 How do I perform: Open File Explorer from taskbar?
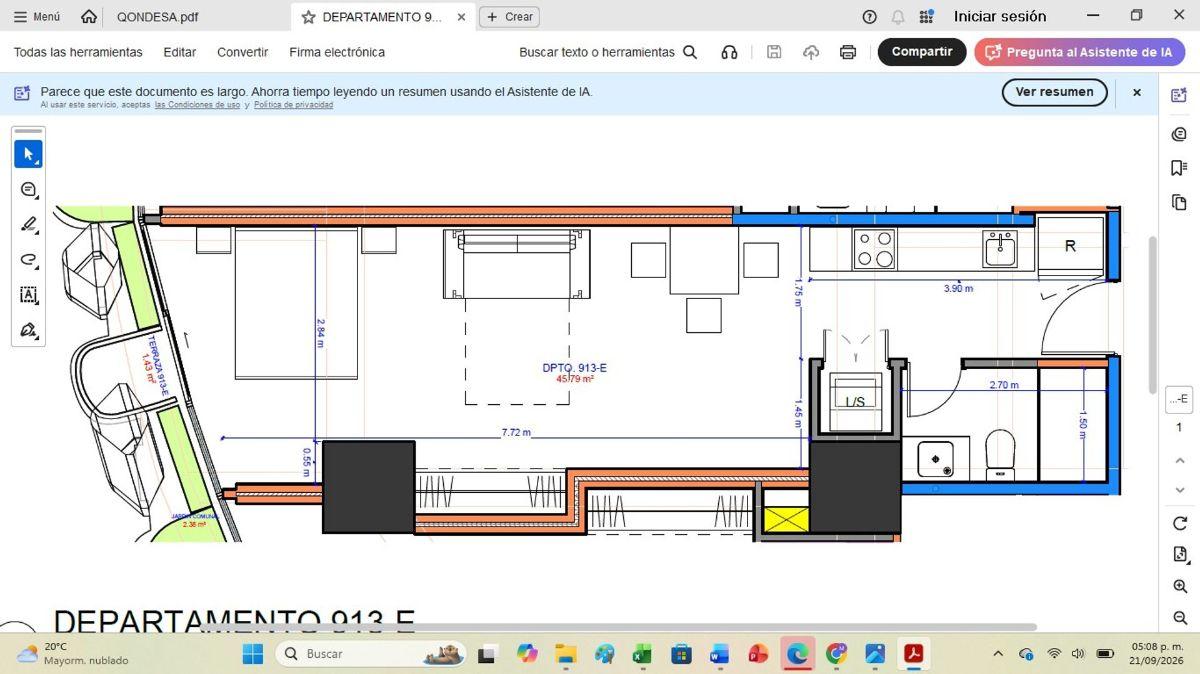click(x=566, y=654)
